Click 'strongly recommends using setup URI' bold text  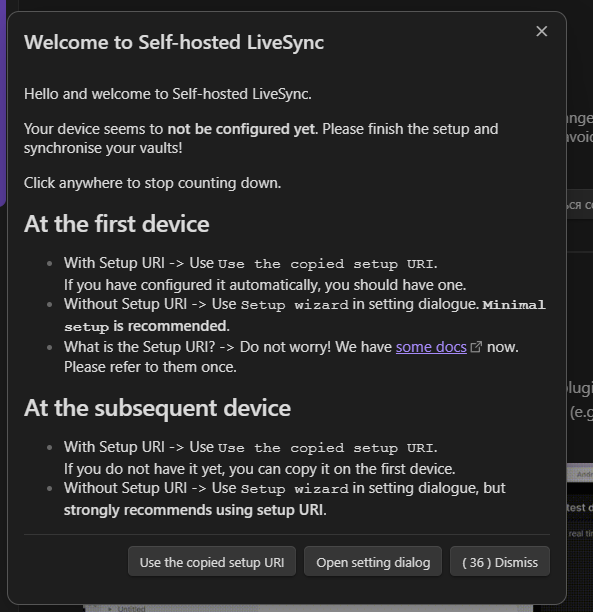click(x=194, y=510)
